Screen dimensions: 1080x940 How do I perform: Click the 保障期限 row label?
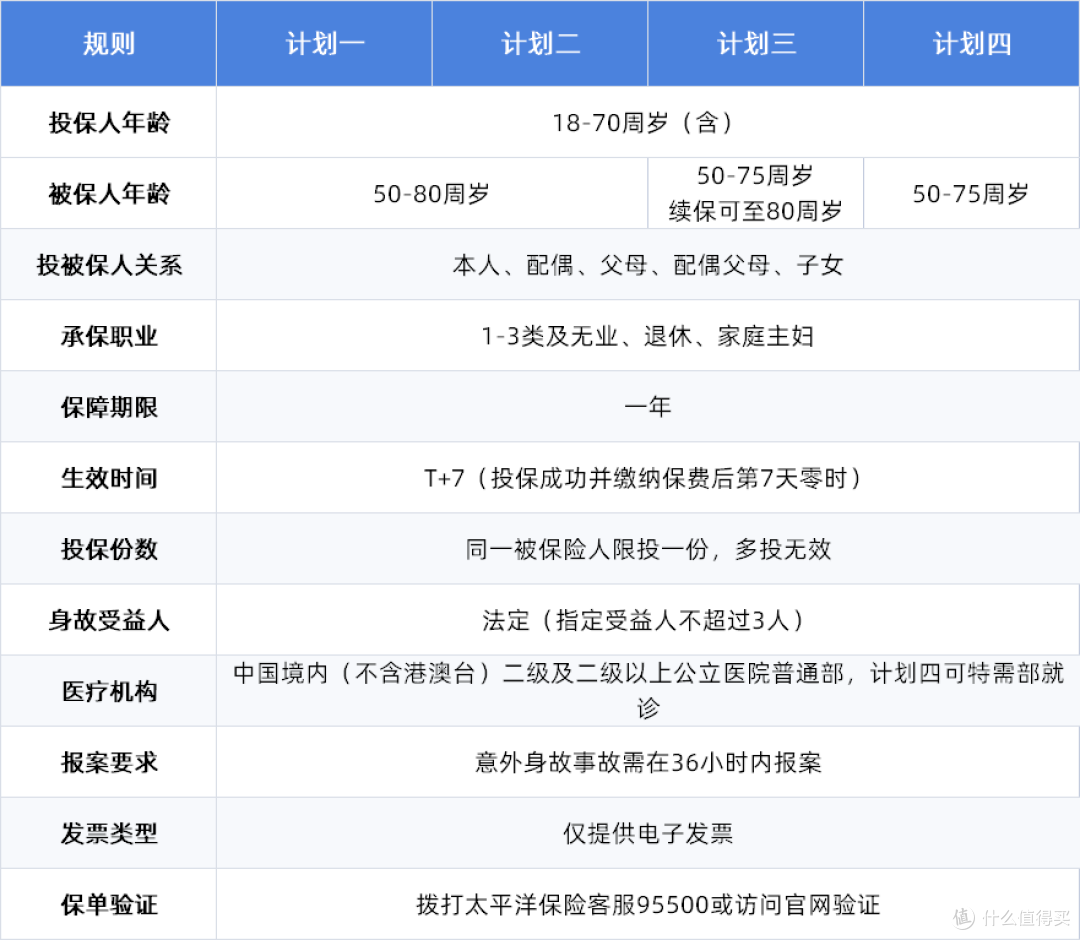coord(109,408)
